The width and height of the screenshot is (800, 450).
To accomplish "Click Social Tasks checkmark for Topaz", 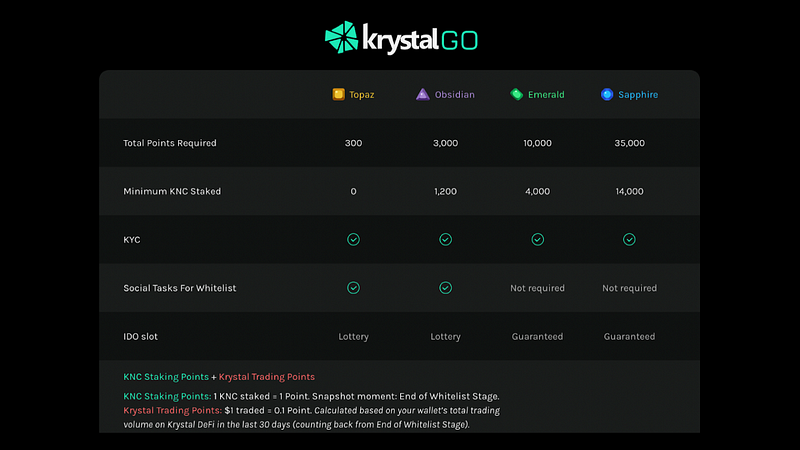I will click(353, 288).
